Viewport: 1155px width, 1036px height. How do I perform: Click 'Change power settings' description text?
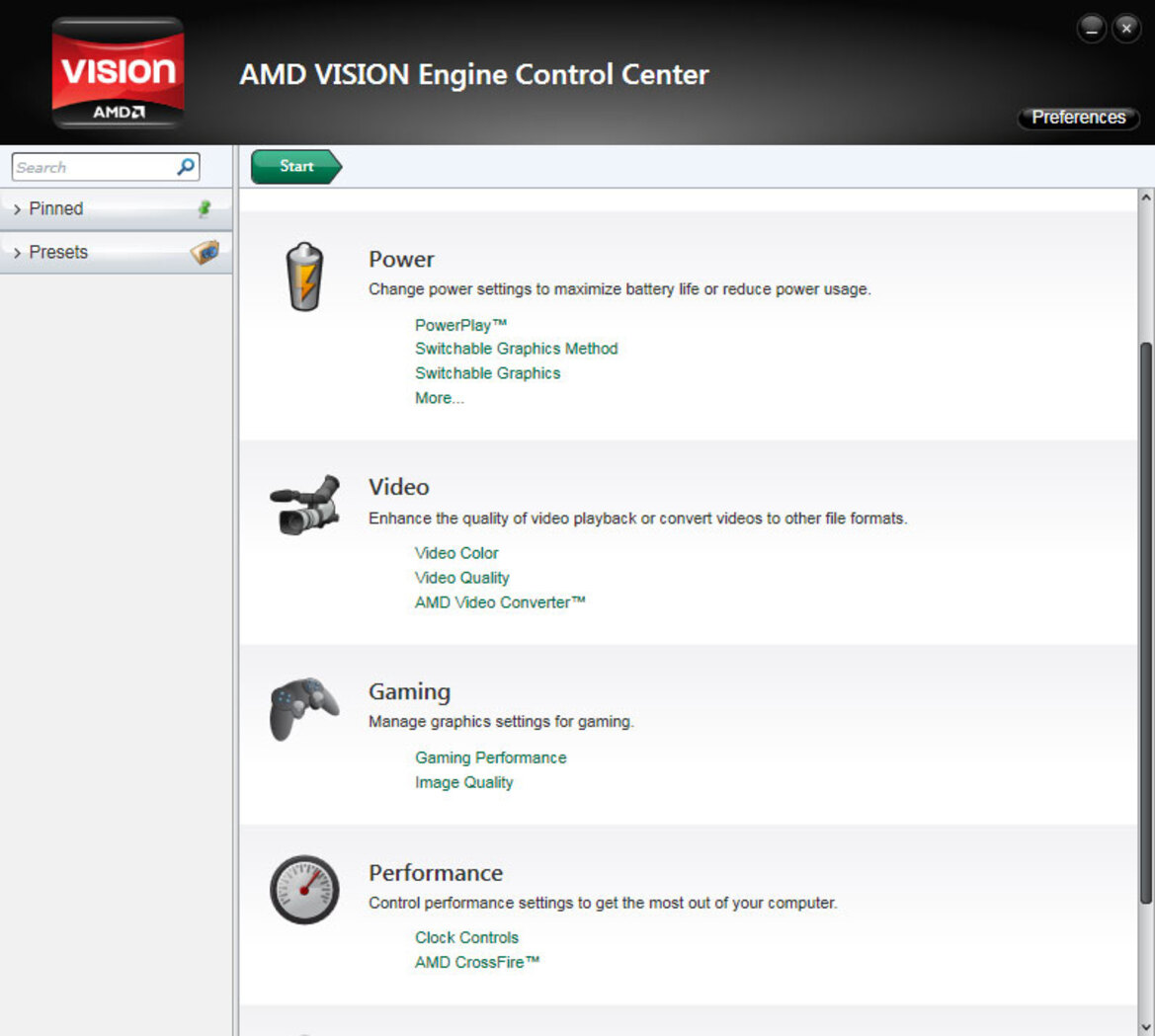[619, 289]
